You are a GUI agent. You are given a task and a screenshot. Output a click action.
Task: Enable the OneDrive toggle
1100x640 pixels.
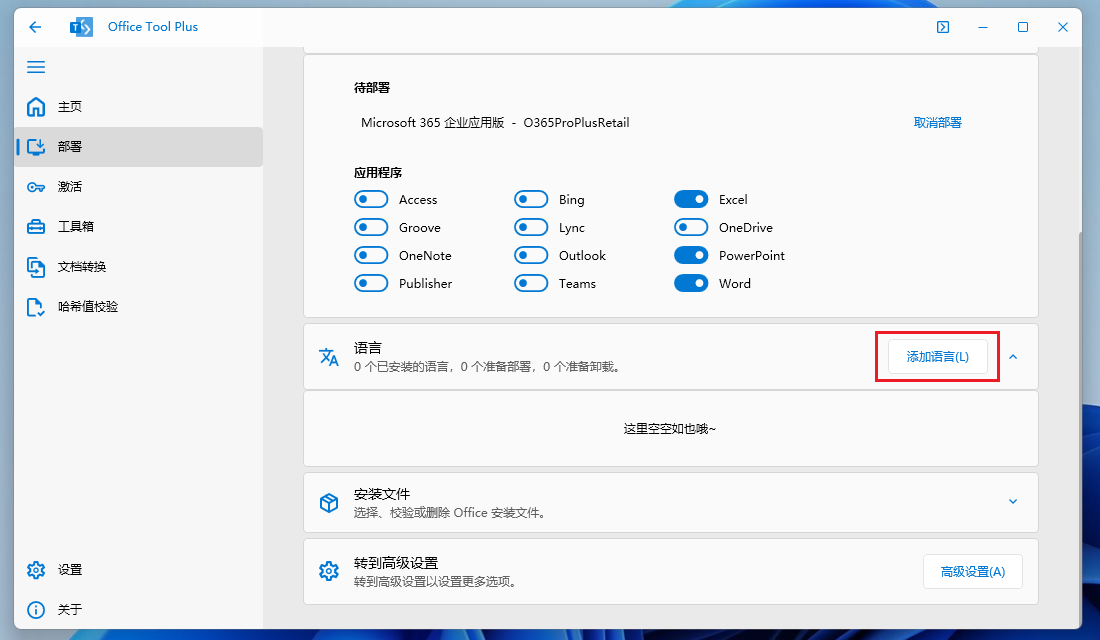(x=691, y=227)
